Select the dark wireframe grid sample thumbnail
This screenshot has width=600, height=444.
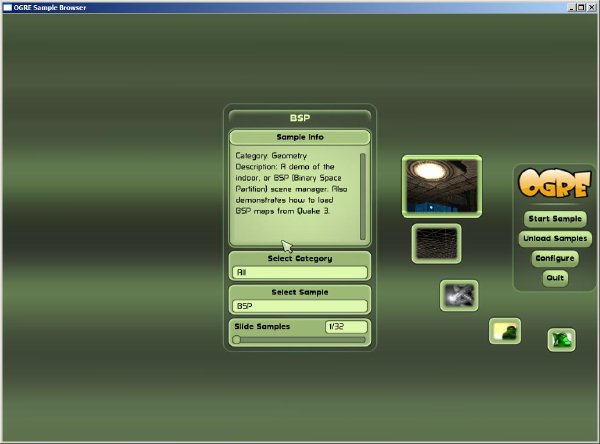tap(436, 243)
